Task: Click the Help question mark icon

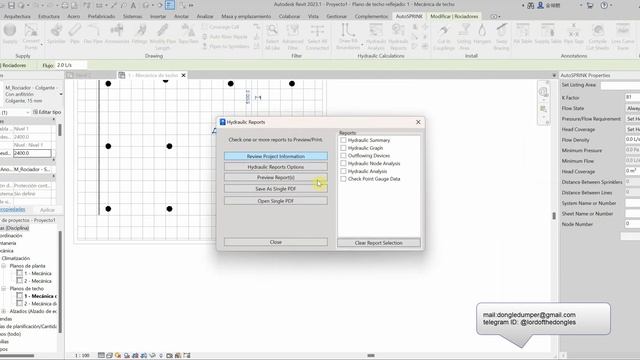Action: [604, 5]
